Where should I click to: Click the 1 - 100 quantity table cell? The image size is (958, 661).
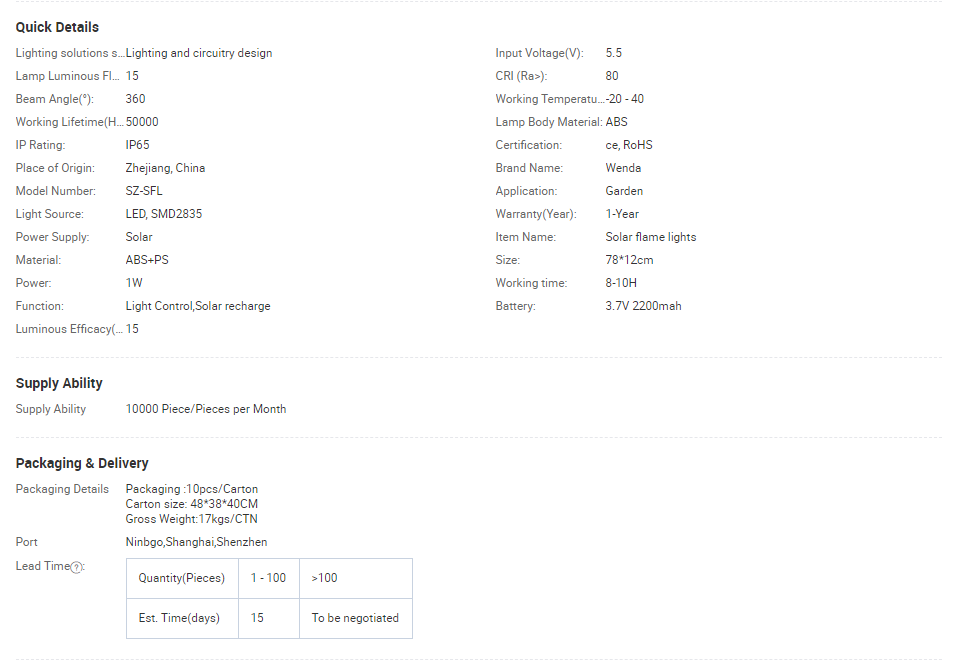pos(268,578)
